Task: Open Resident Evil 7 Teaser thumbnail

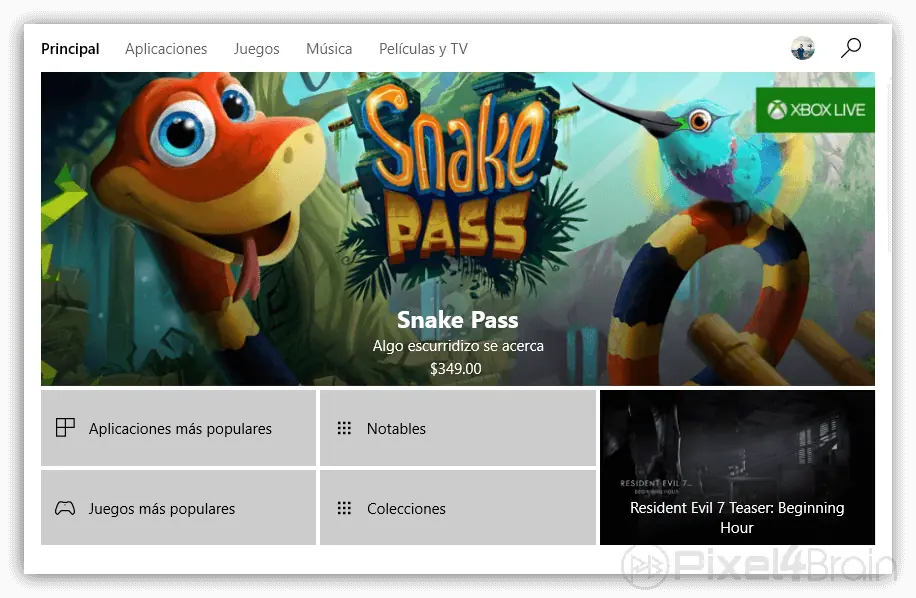Action: click(x=737, y=467)
